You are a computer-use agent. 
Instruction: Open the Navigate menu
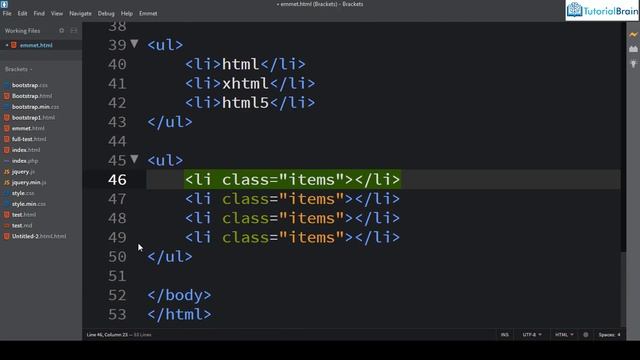pos(80,13)
